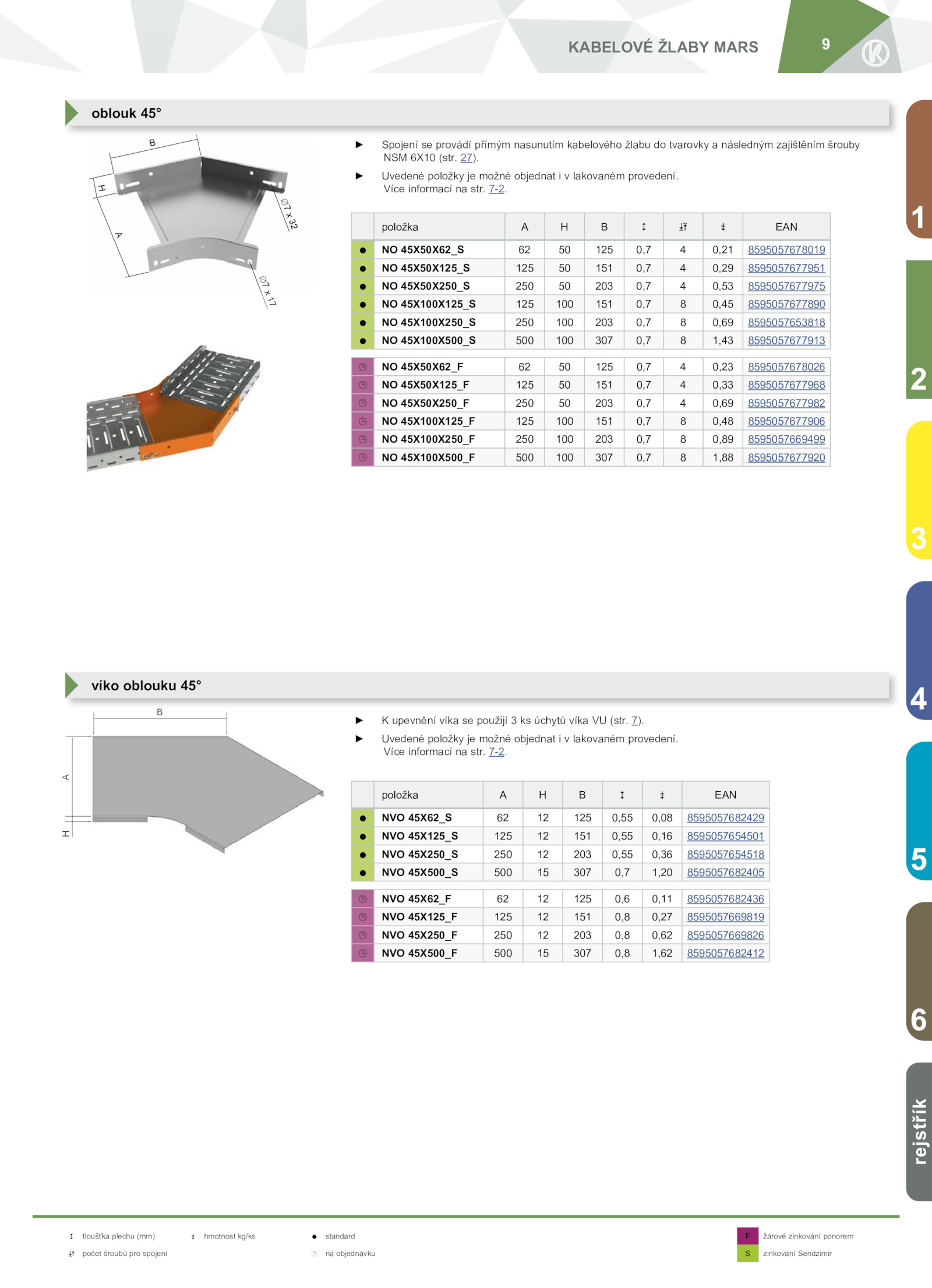
Task: Click the počet šroubů legend icon
Action: 72,1254
